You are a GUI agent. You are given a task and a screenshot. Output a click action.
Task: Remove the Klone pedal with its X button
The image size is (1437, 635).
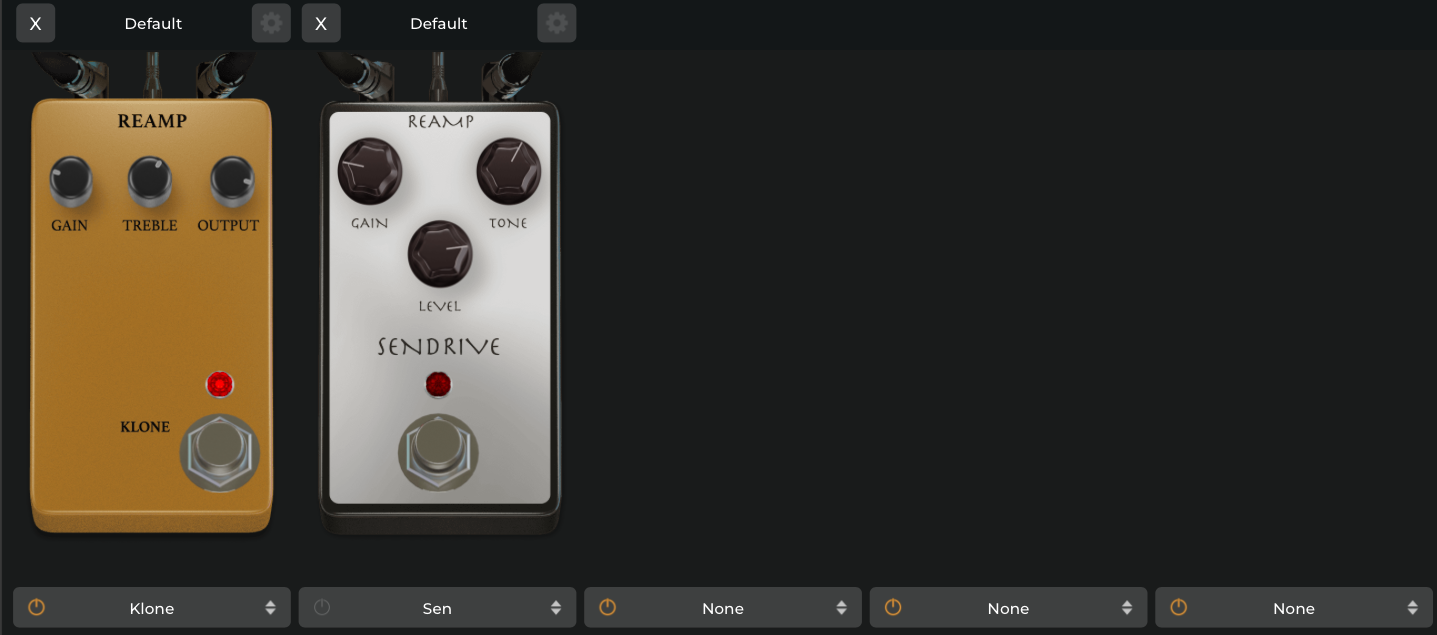pos(35,23)
